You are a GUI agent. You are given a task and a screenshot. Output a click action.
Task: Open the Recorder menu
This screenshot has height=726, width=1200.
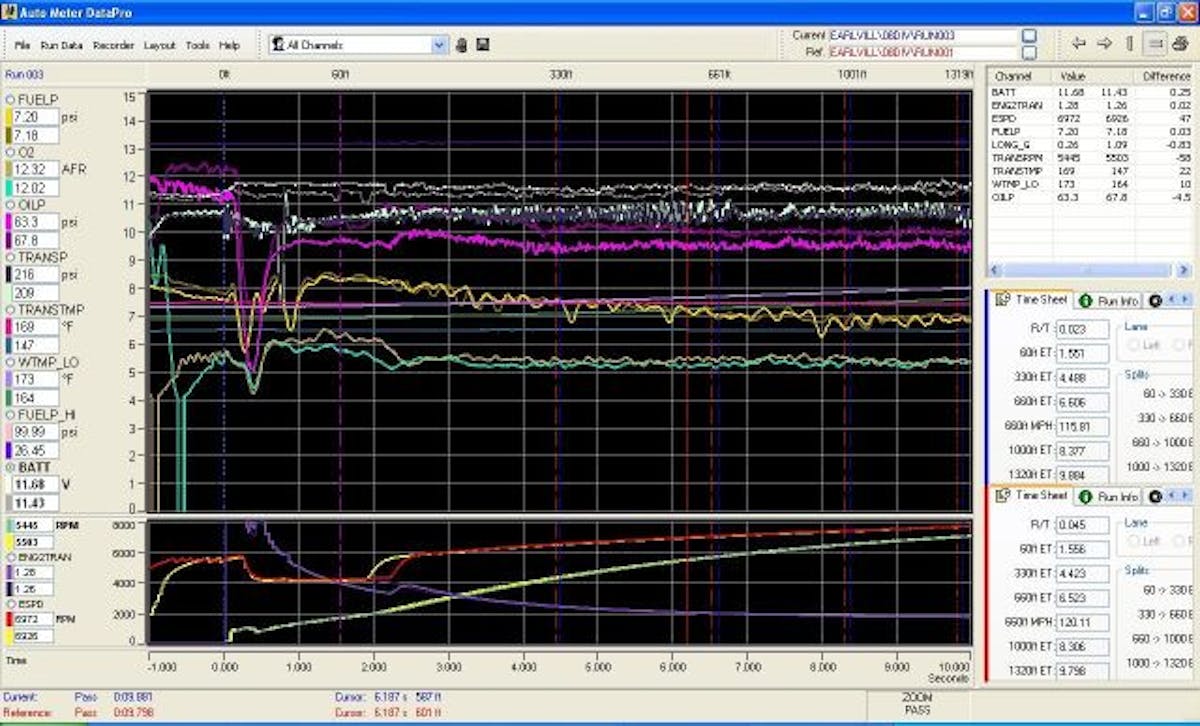coord(113,46)
